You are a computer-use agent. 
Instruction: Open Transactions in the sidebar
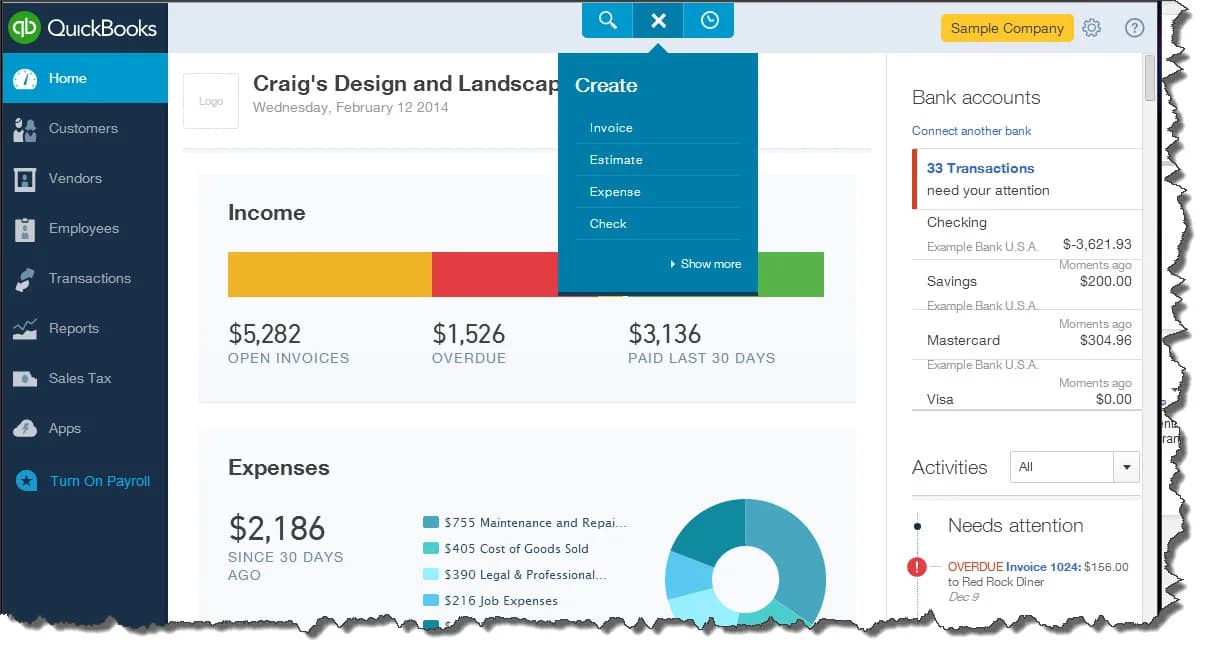(x=85, y=278)
